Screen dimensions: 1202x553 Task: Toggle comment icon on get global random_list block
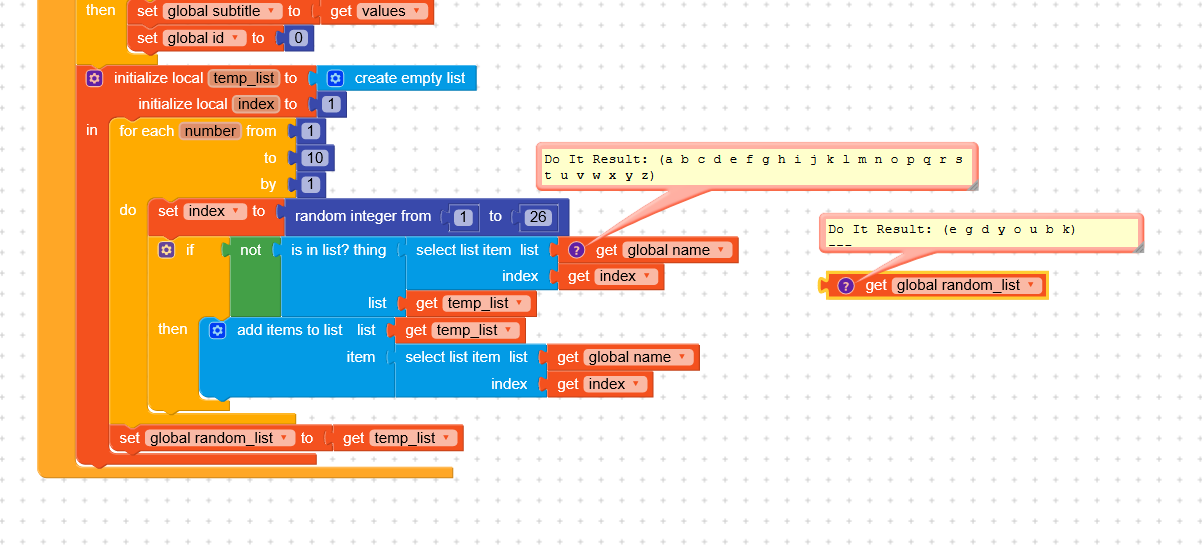coord(846,286)
